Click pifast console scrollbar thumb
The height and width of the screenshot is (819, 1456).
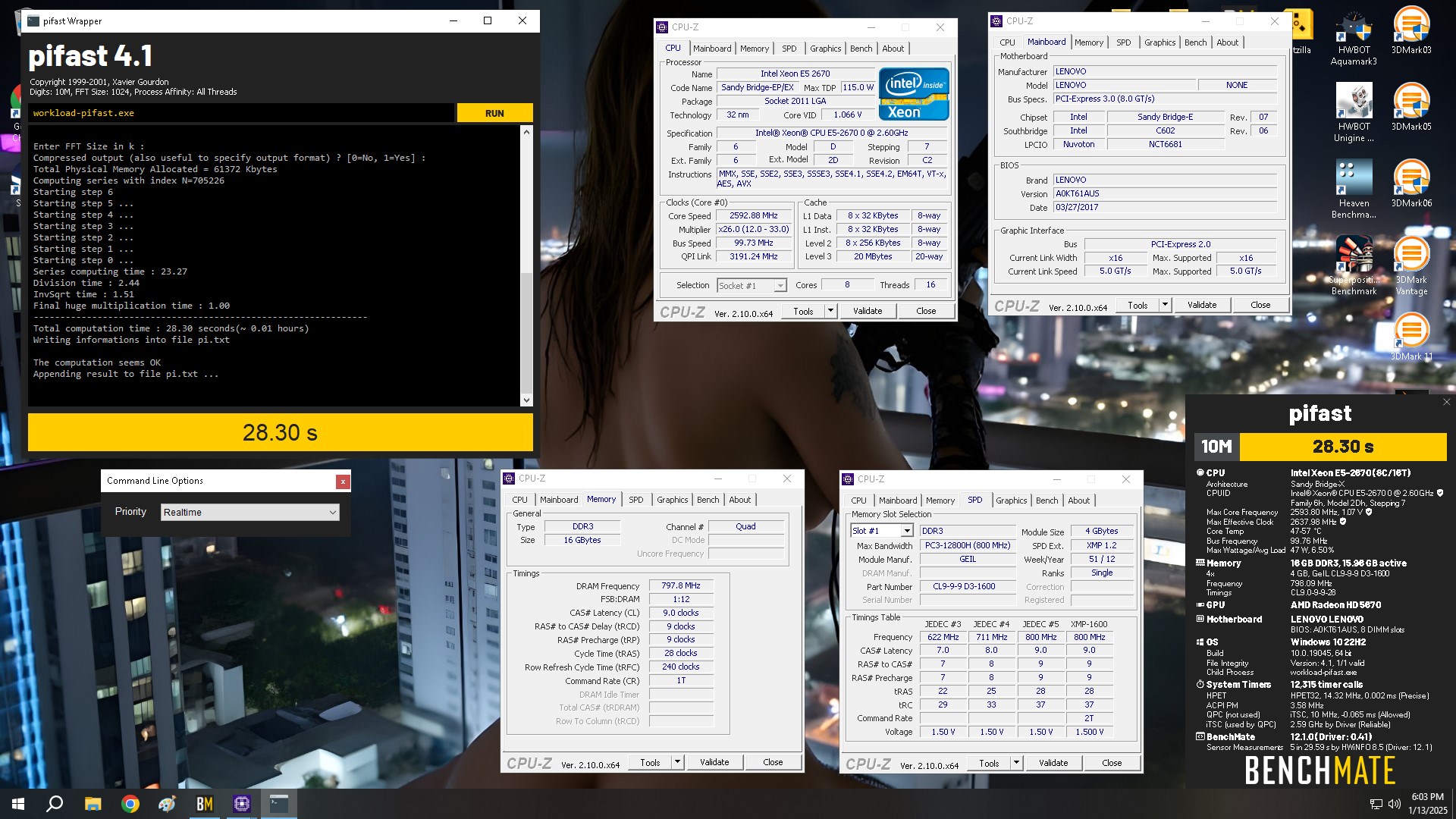click(526, 332)
